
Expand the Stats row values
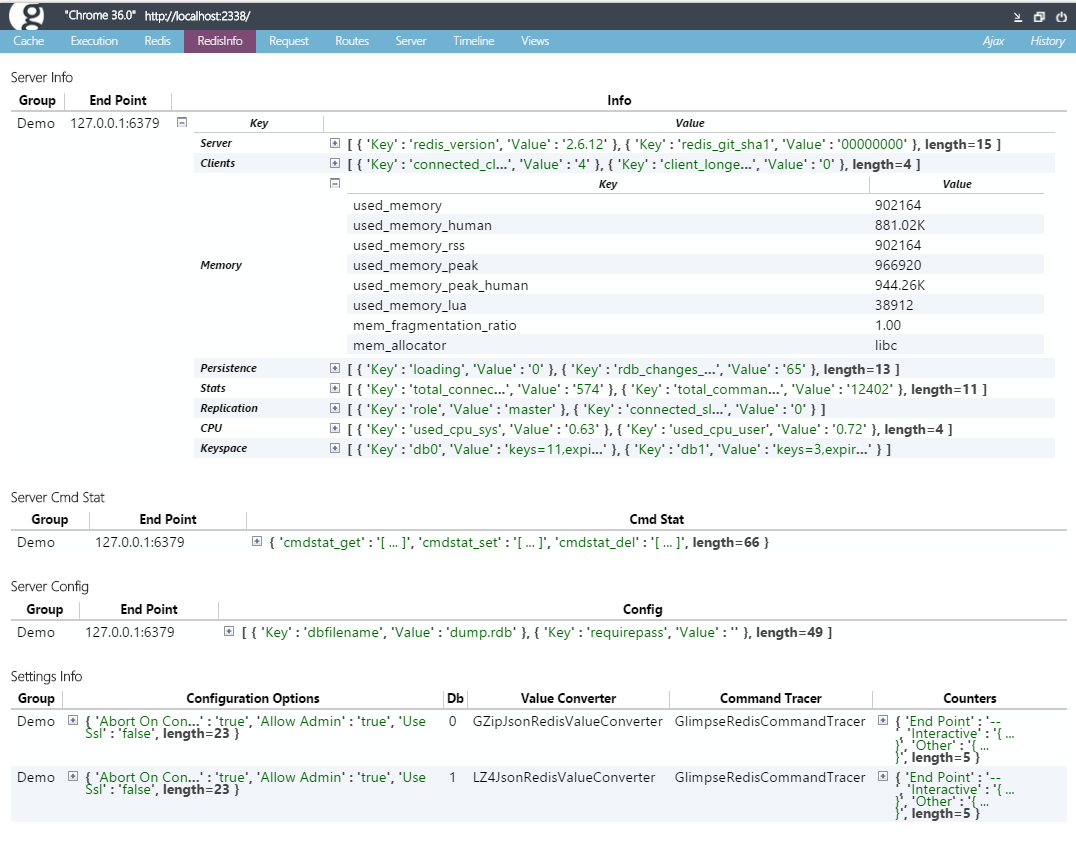coord(335,388)
